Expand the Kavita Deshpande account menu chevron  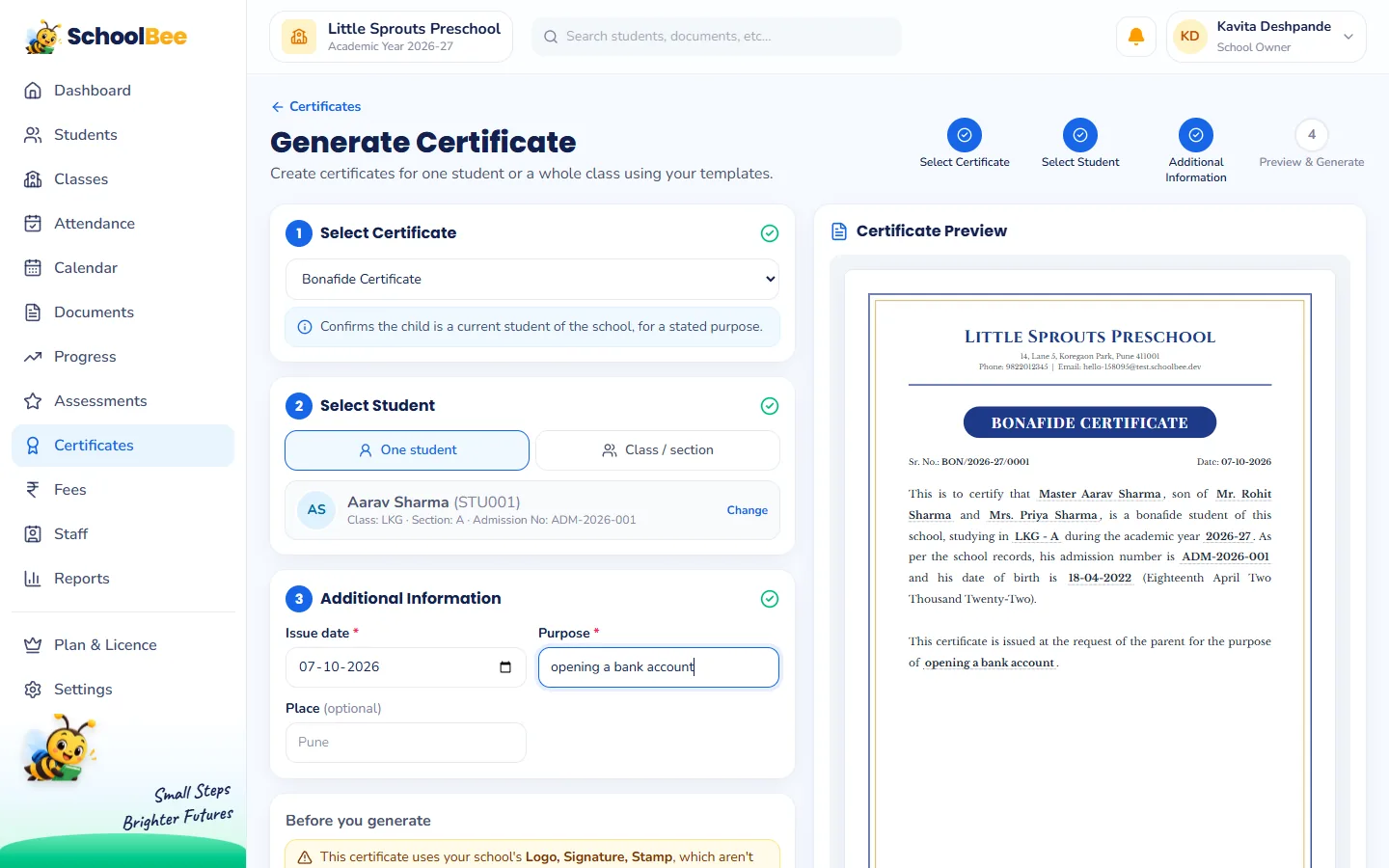coord(1348,37)
